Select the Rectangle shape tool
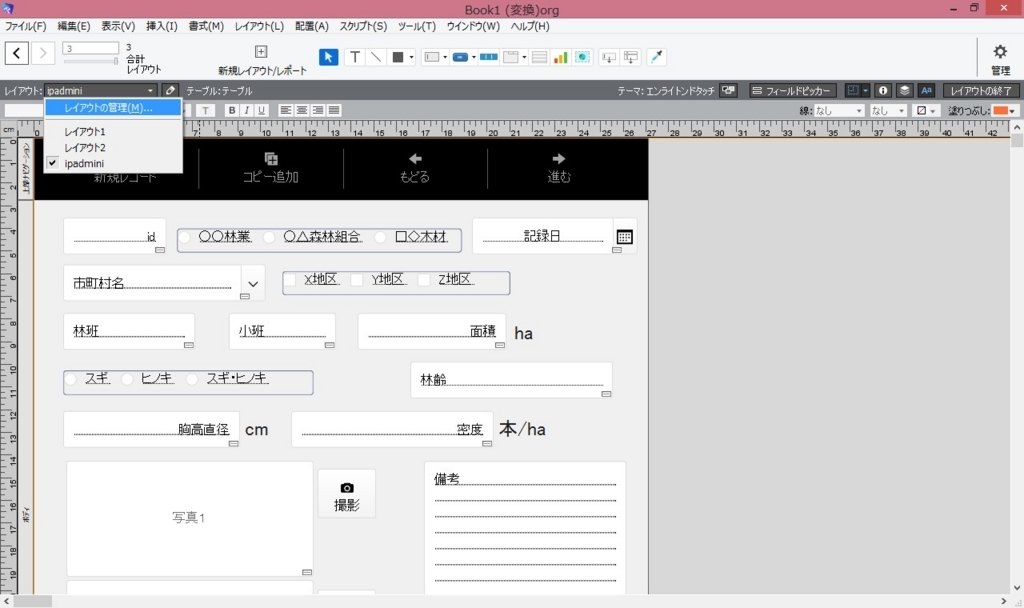 [397, 57]
